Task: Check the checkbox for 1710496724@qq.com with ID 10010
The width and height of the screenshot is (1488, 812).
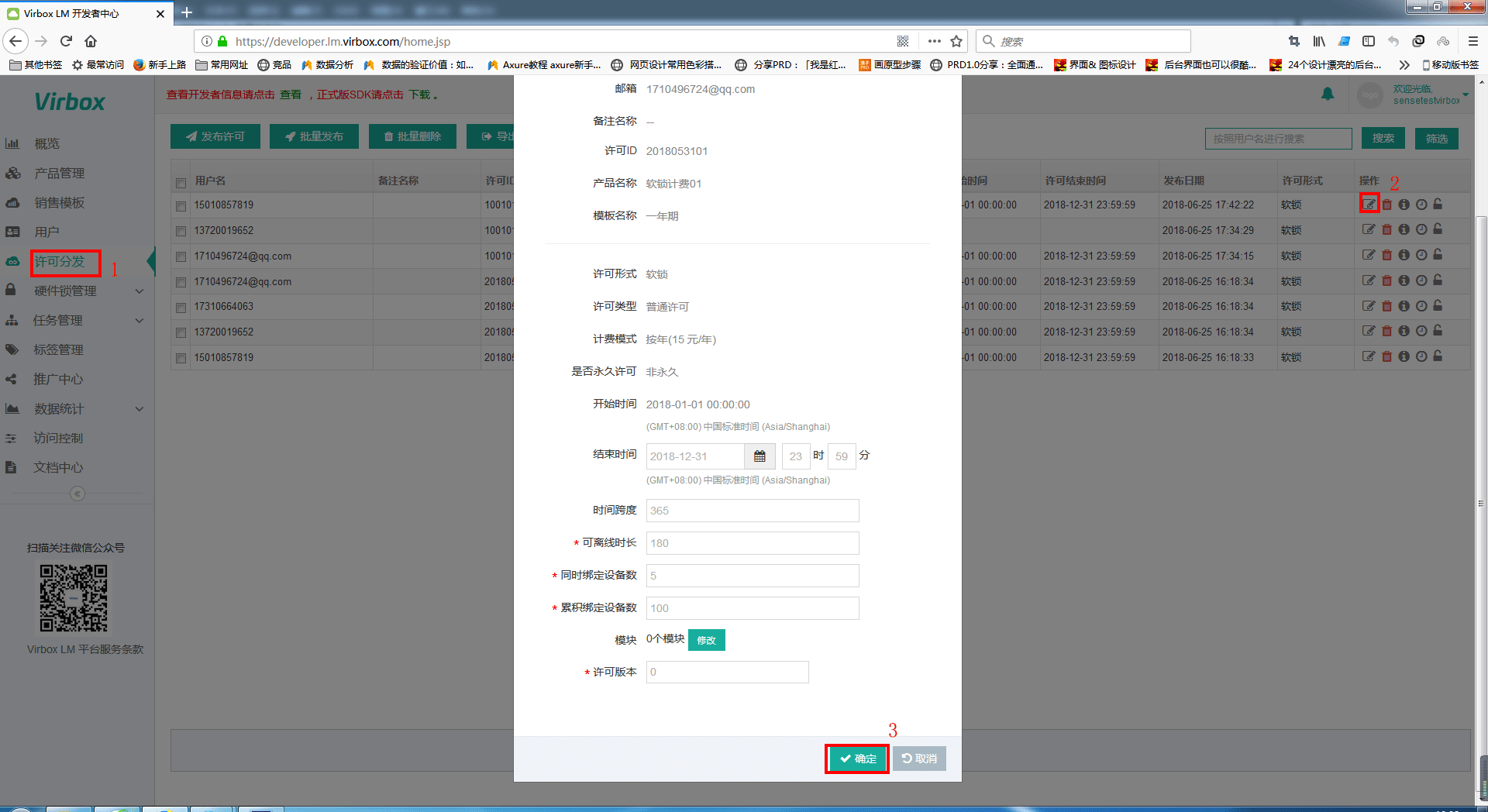Action: (x=181, y=256)
